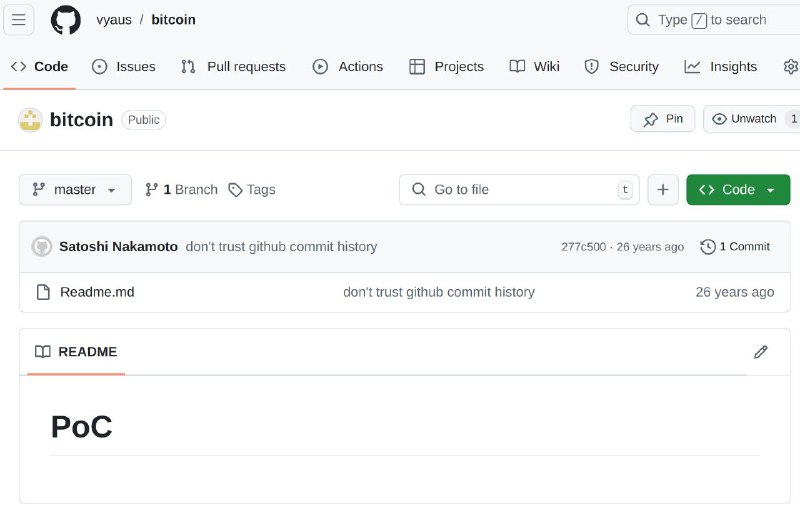Expand the master branch dropdown
The width and height of the screenshot is (800, 513).
75,190
